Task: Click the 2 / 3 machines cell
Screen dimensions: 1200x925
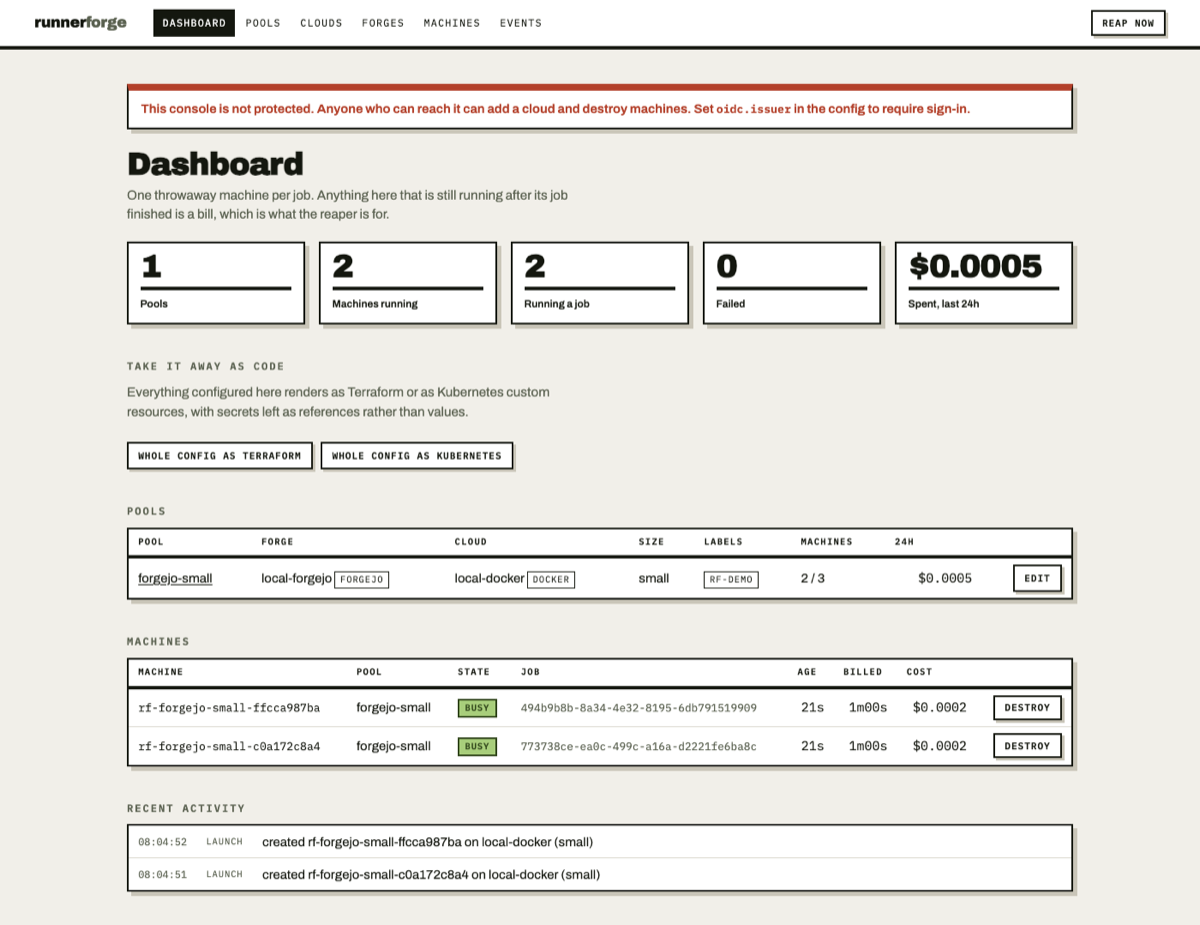Action: 813,578
